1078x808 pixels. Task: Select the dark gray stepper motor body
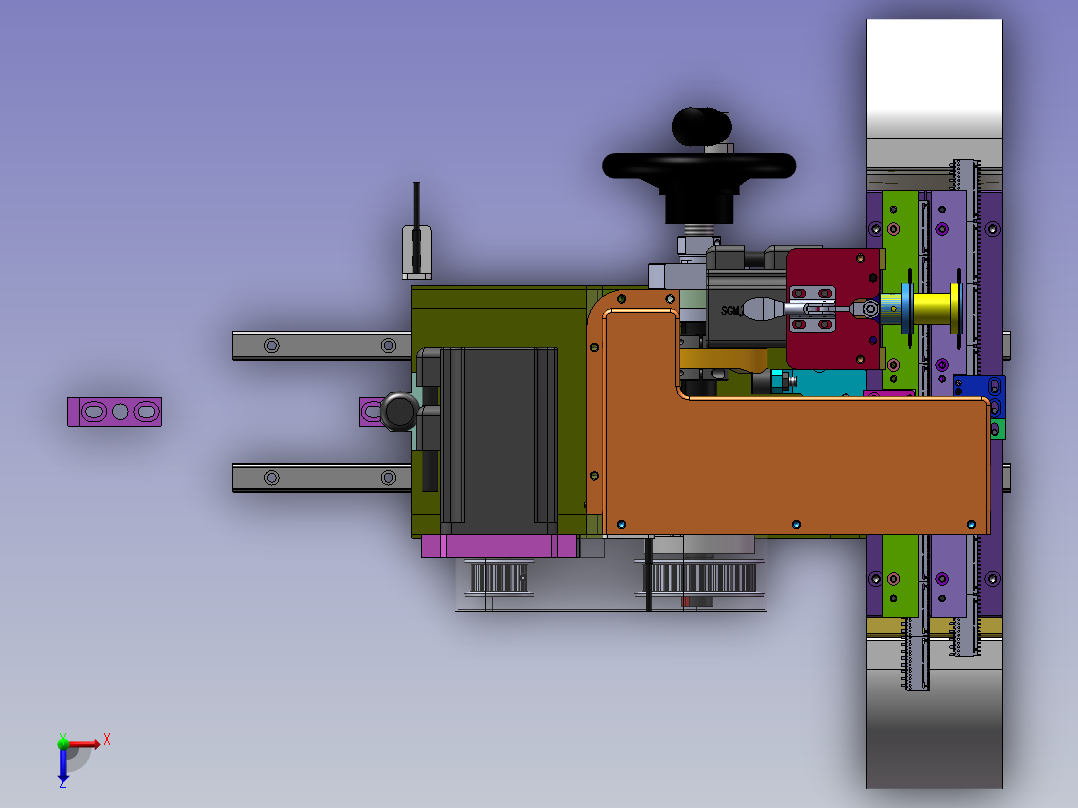[498, 440]
